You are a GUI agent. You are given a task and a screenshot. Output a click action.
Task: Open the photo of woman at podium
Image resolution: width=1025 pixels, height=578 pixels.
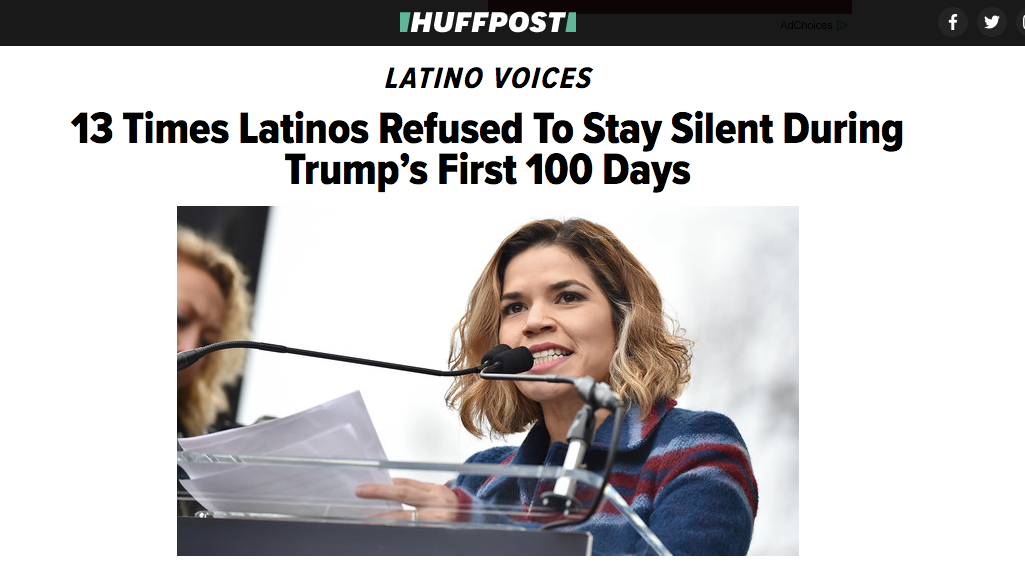(x=488, y=381)
